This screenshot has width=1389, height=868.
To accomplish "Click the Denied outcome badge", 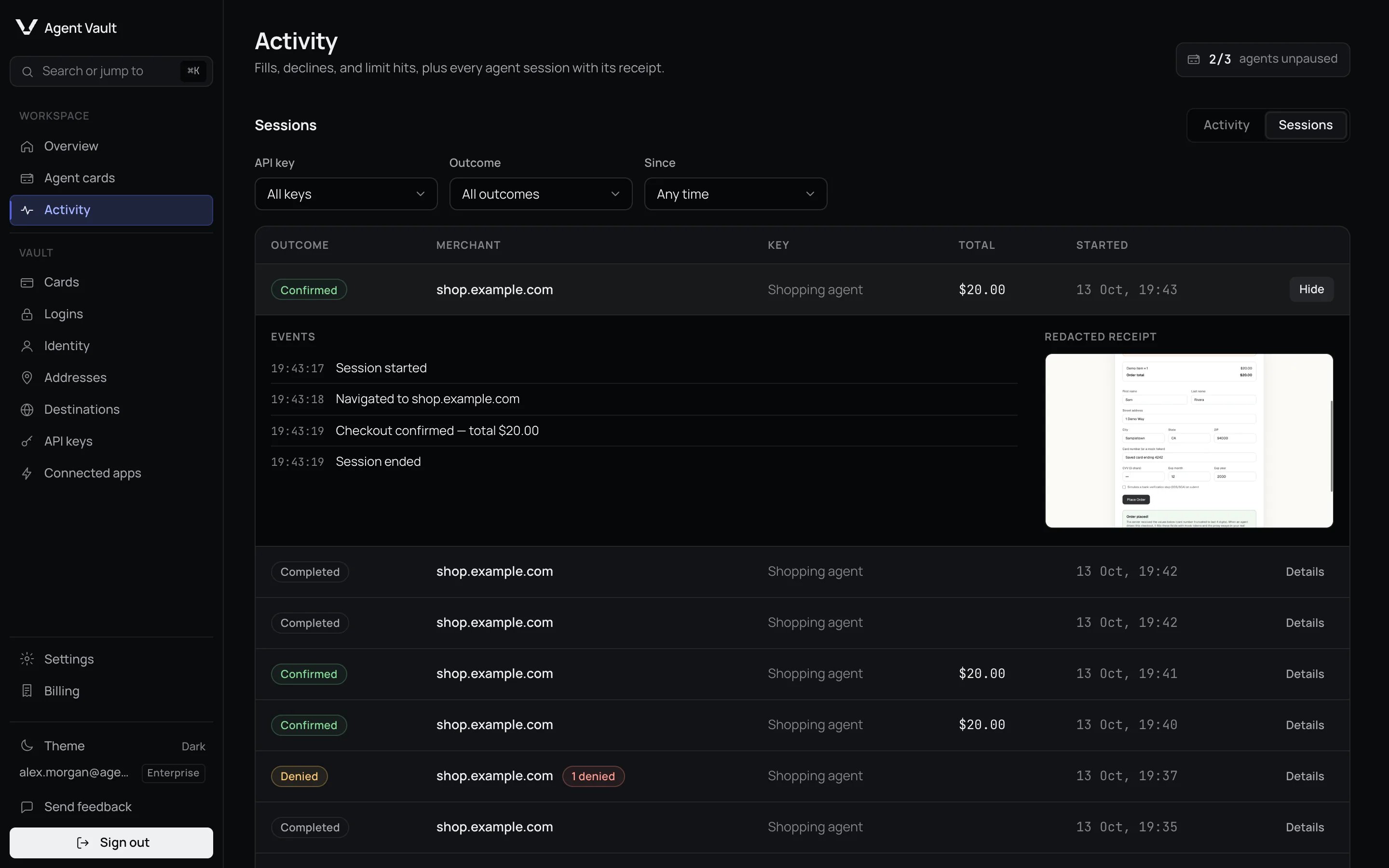I will click(x=299, y=776).
